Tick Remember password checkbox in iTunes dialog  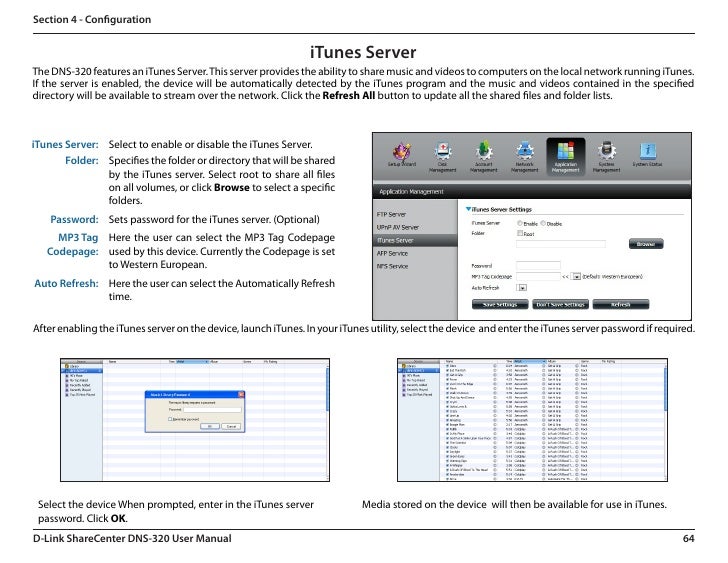(x=170, y=419)
